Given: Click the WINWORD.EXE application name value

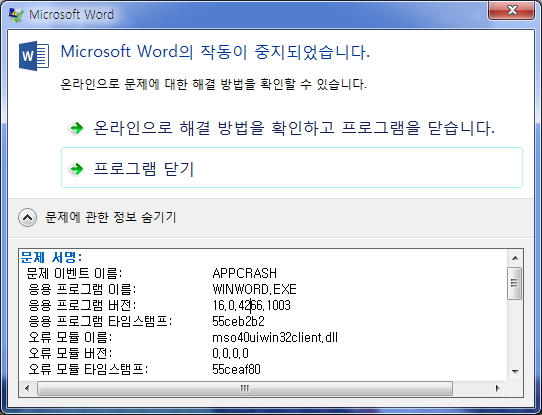Looking at the screenshot, I should (x=254, y=289).
